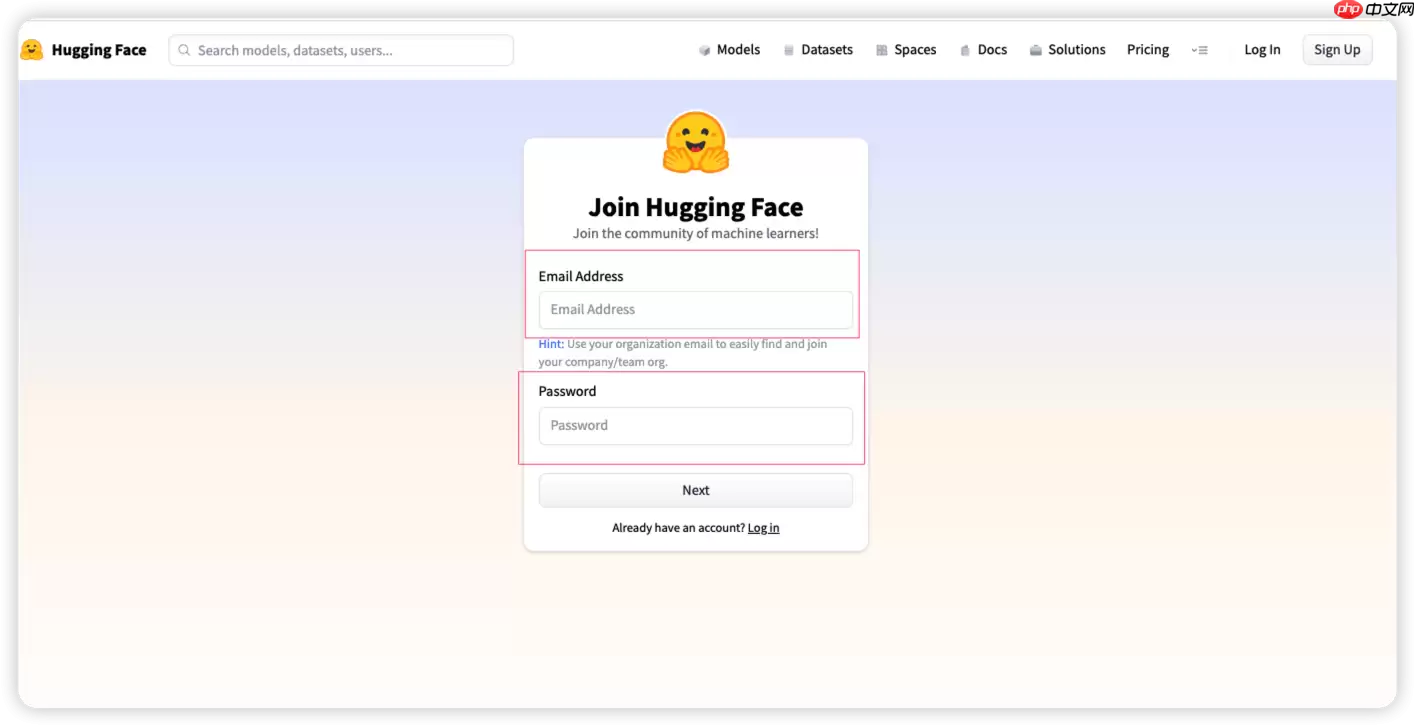1415x726 pixels.
Task: Click into the Password field
Action: [695, 426]
